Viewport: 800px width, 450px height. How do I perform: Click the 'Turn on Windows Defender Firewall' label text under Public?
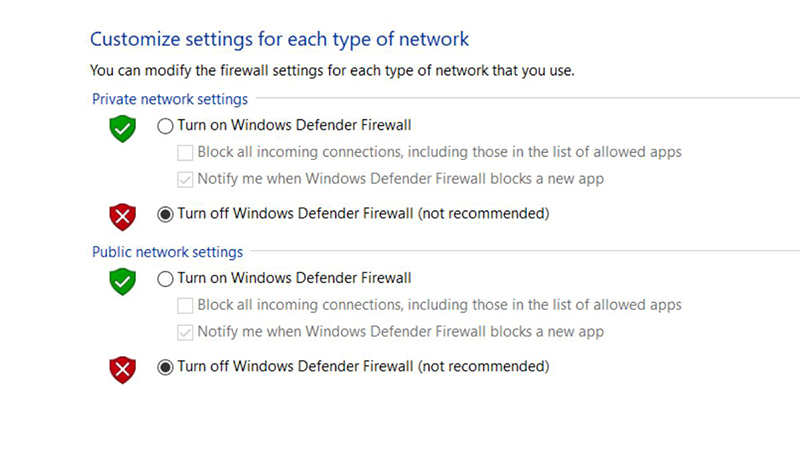point(294,278)
